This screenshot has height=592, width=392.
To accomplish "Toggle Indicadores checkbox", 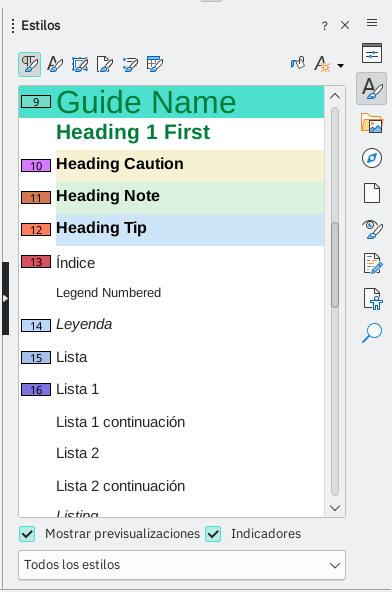I will [213, 534].
